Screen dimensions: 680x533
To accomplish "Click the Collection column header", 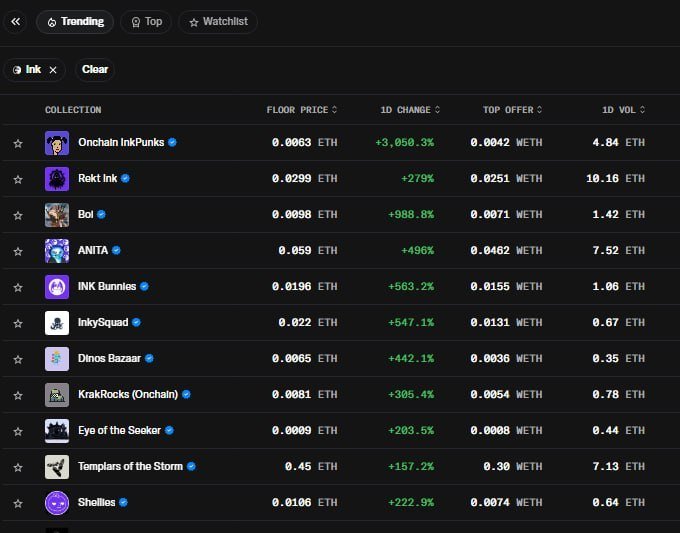I will click(73, 110).
